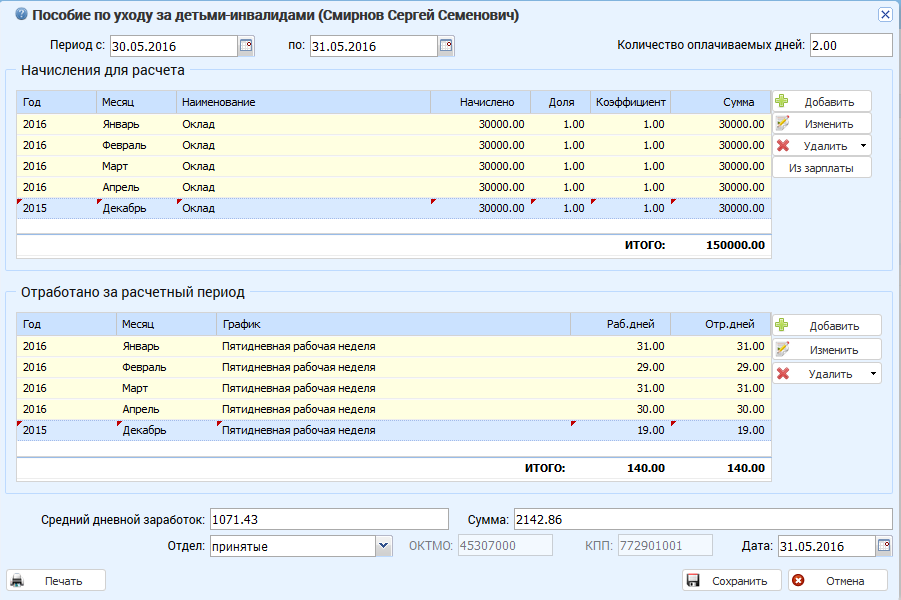The width and height of the screenshot is (901, 600).
Task: Select Апрель row in accruals table
Action: click(394, 187)
